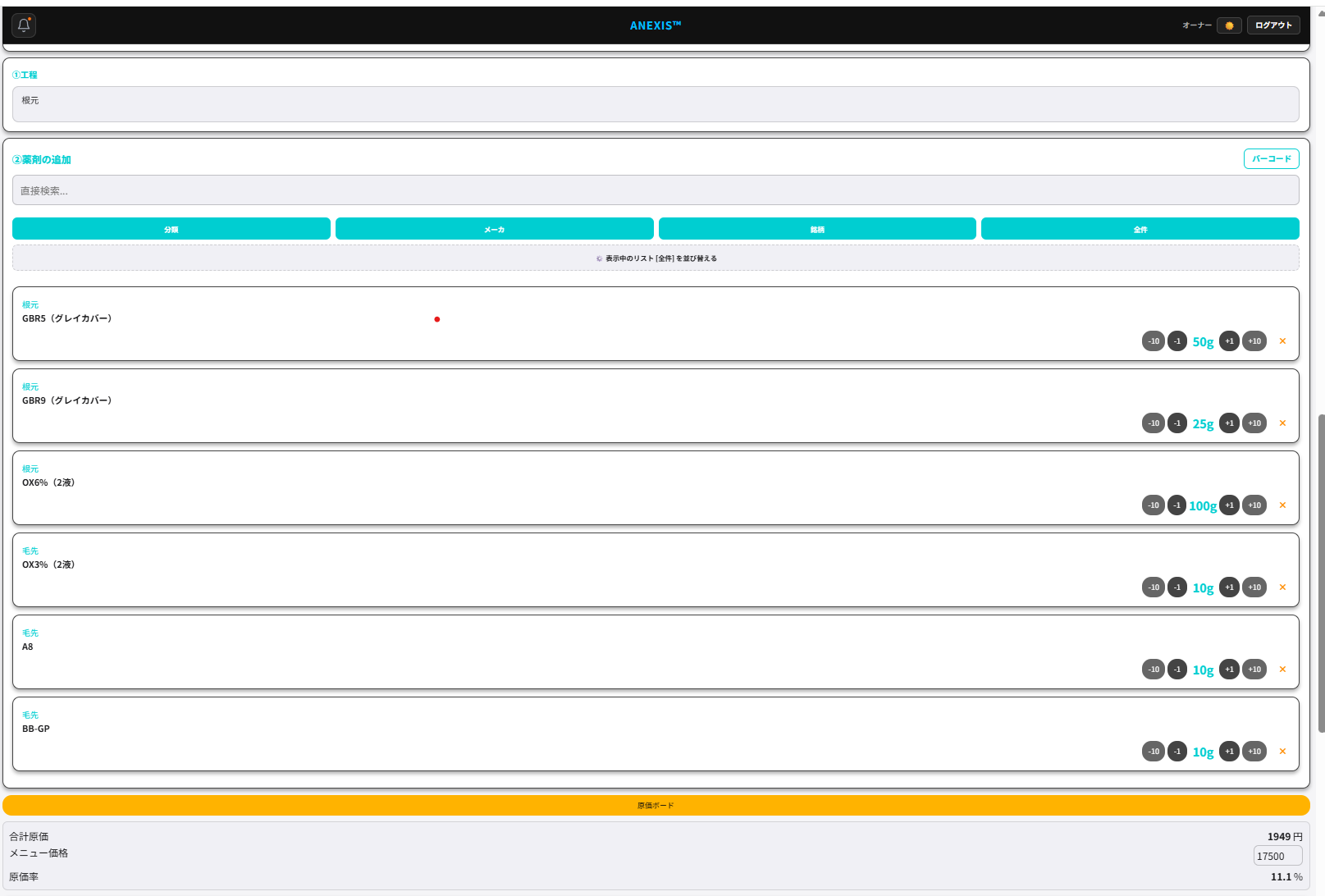Edit the メニュー価格 field showing 17500
This screenshot has width=1325, height=896.
point(1277,856)
